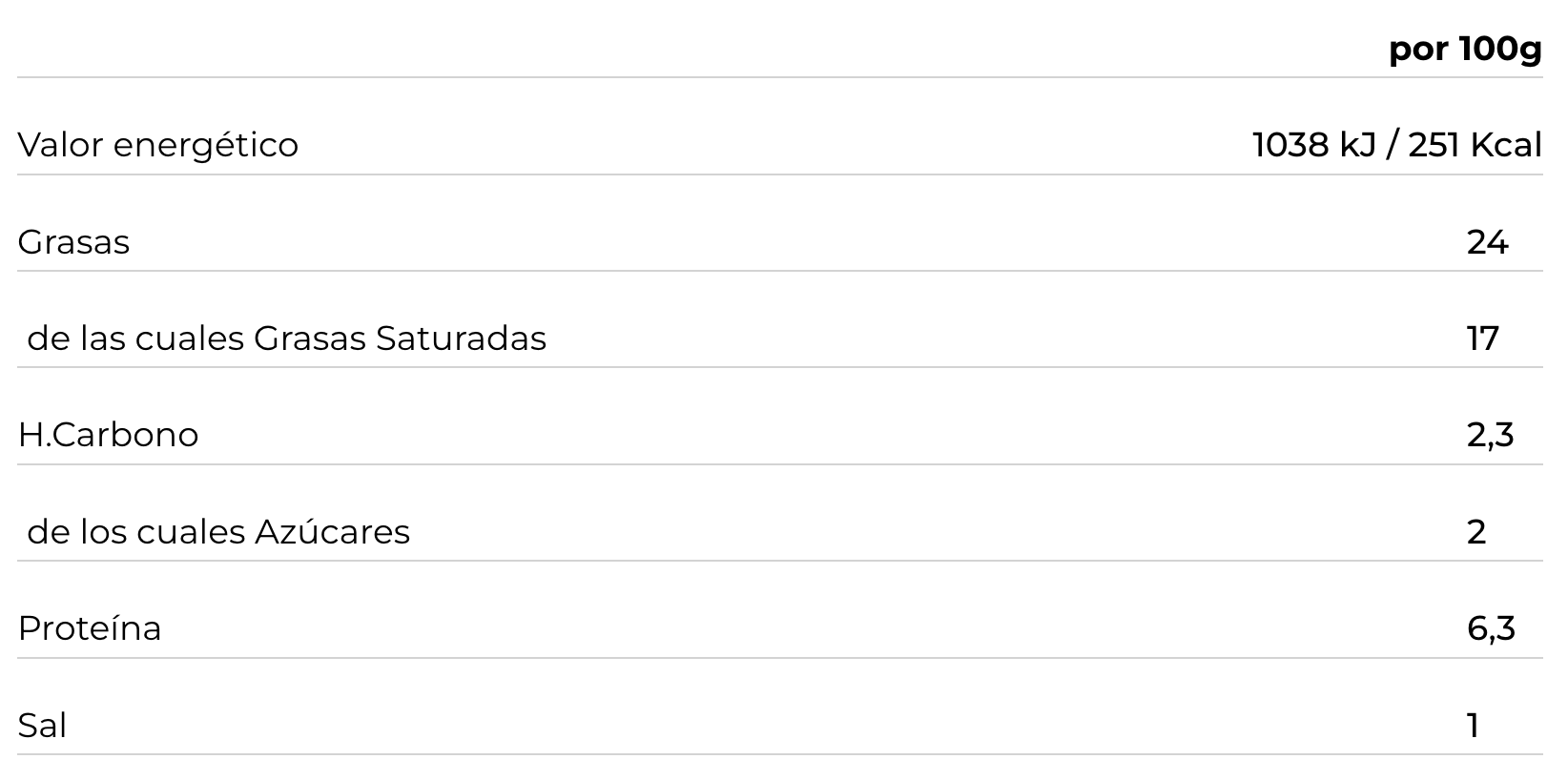This screenshot has height=780, width=1568.
Task: Click the word "Azúcares" in the sugars row
Action: 332,532
